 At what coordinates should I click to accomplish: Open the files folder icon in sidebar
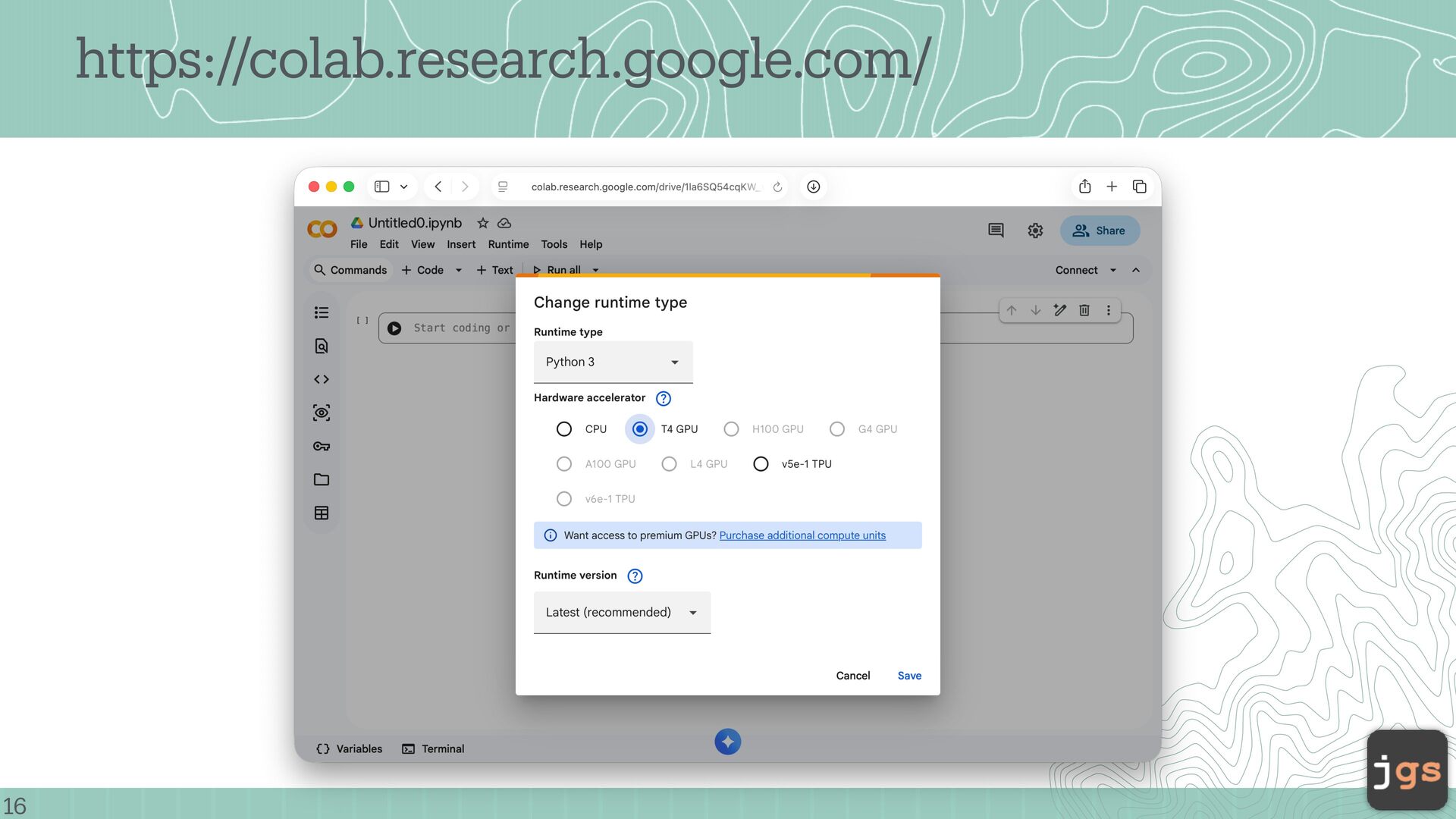pos(322,479)
